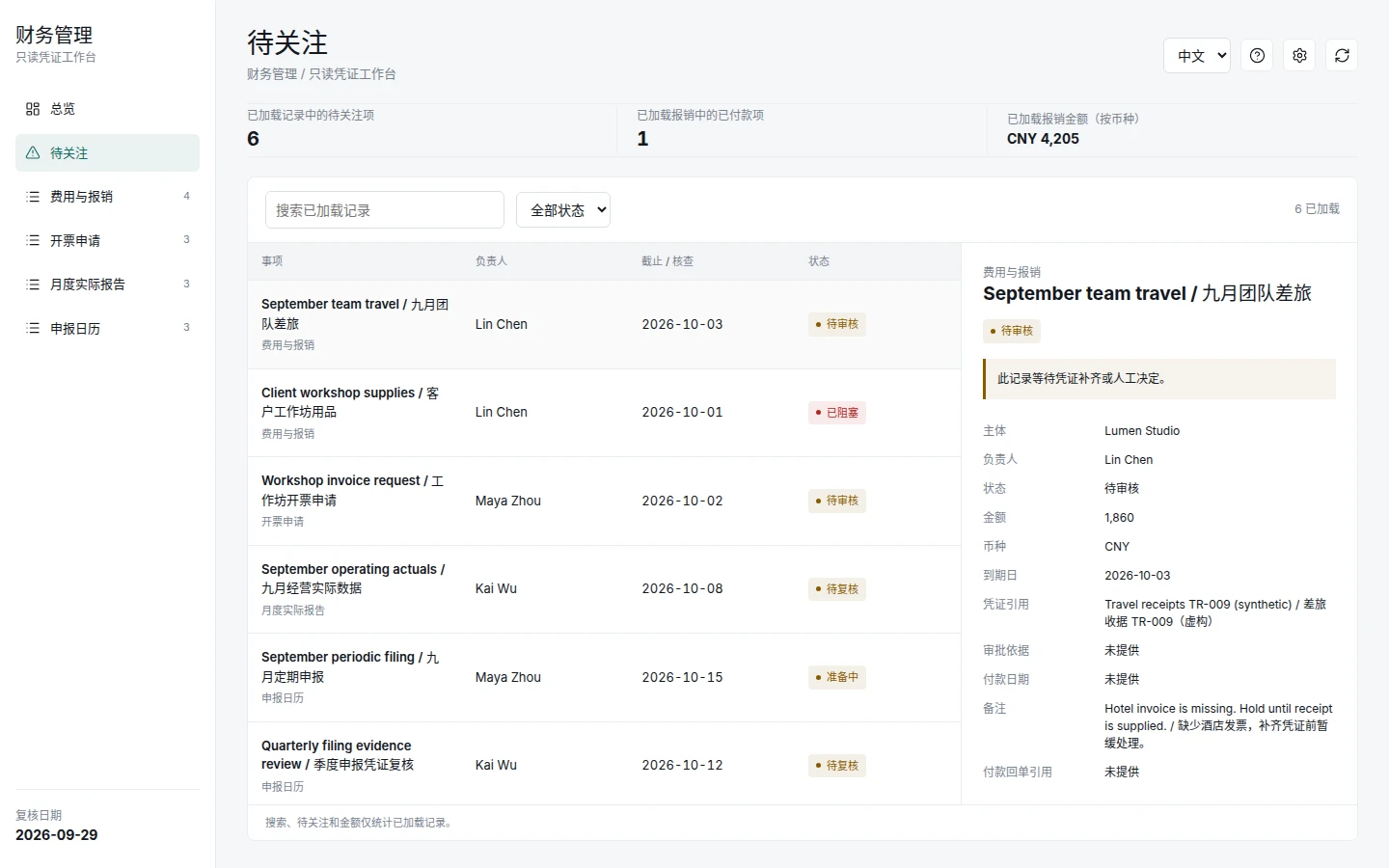Navigate to 申报日历 in sidebar

click(107, 329)
